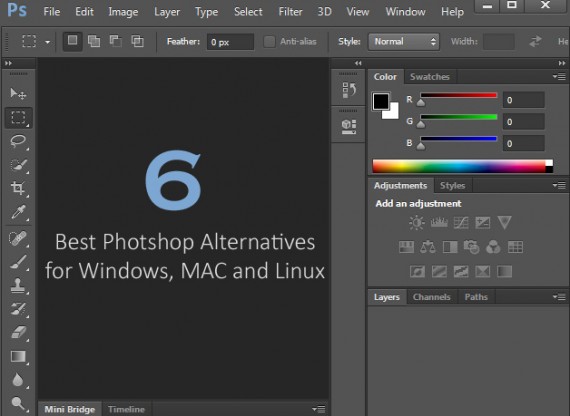Add a Brightness/Contrast adjustment
This screenshot has height=416, width=570.
417,223
